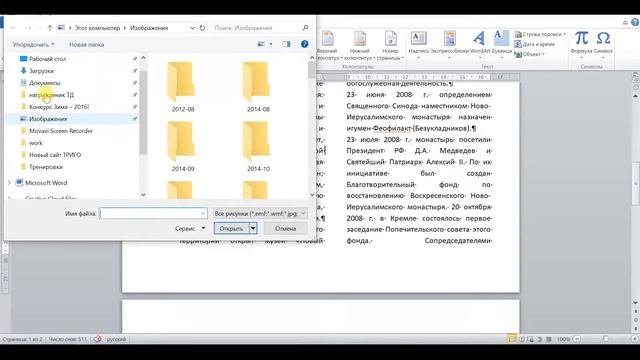Refresh the Изображения folder listing

(202, 28)
